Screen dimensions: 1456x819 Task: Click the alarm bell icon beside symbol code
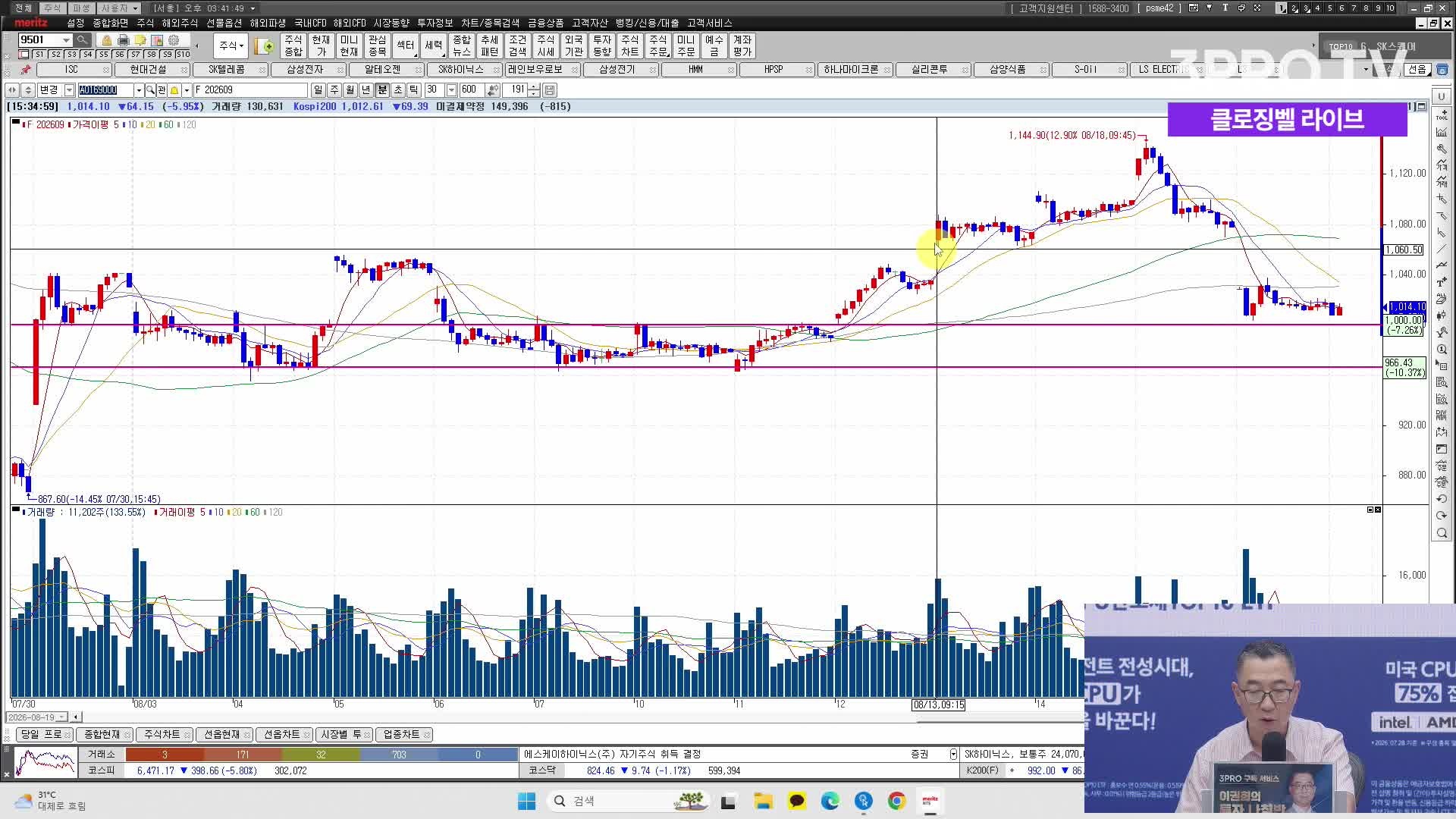pos(174,90)
